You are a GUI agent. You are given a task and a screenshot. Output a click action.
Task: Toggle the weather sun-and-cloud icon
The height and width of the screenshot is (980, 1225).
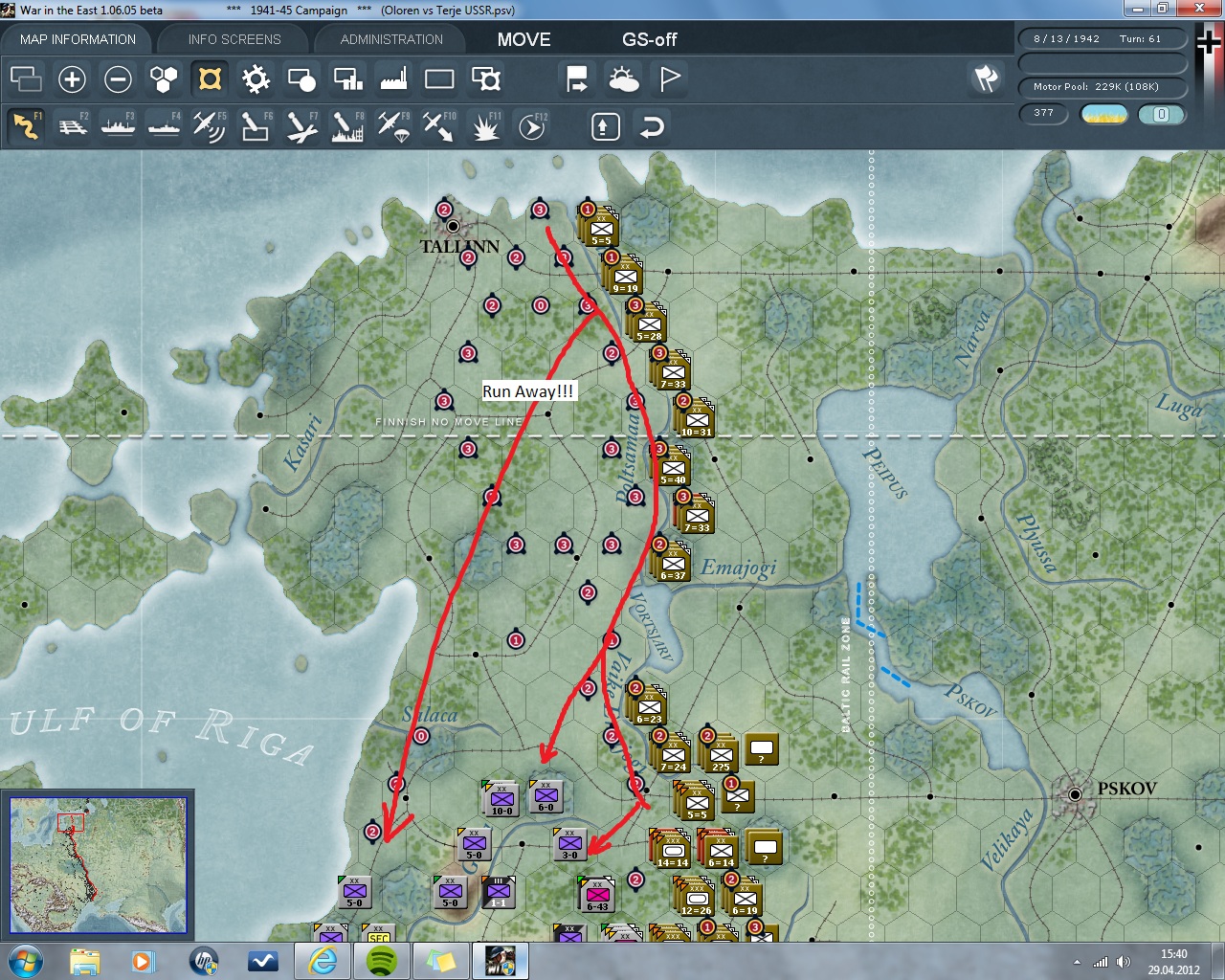point(623,78)
